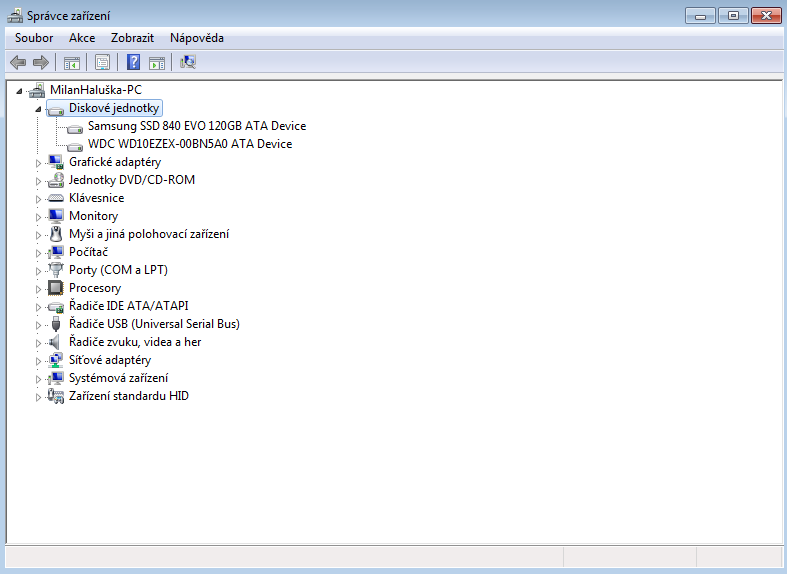Image resolution: width=787 pixels, height=574 pixels.
Task: Click the Back arrow toolbar icon
Action: [18, 63]
